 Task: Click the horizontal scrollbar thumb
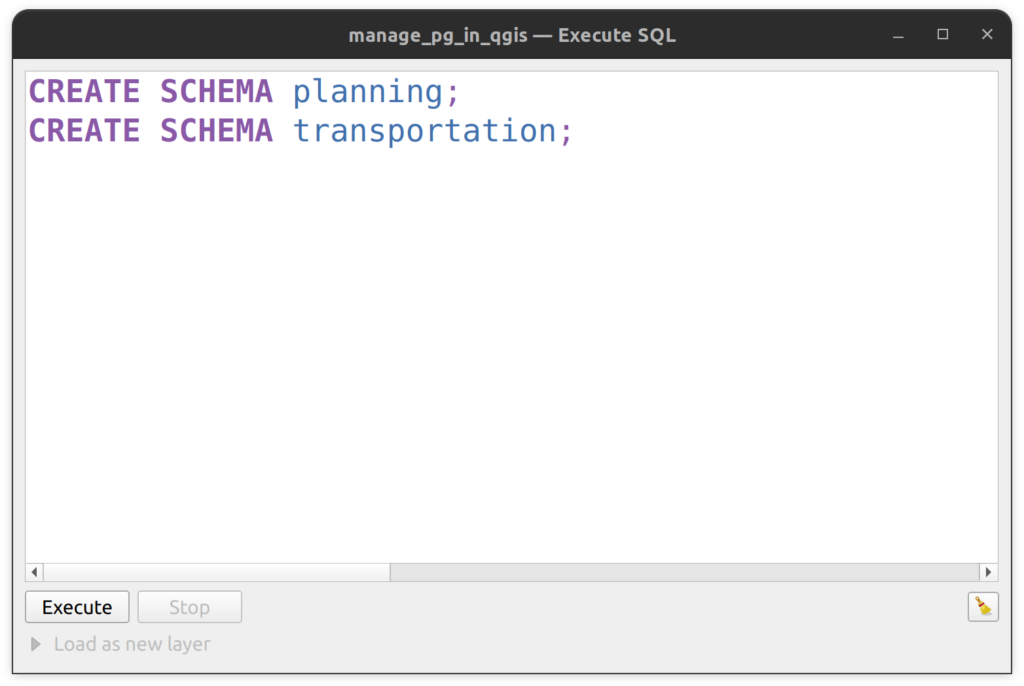(x=216, y=572)
